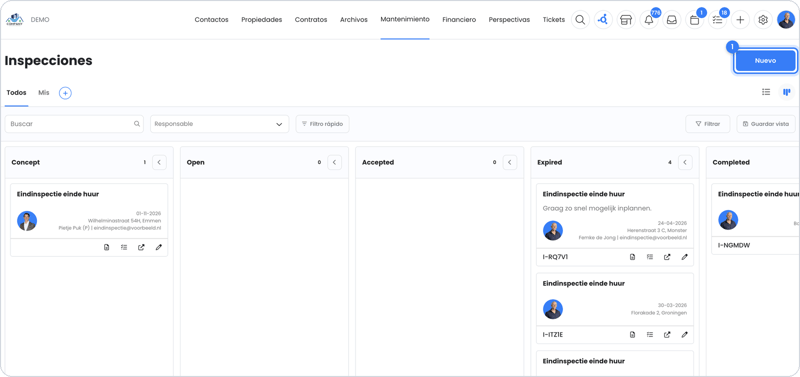Click avatar on Wilhelminastraat card

(27, 221)
